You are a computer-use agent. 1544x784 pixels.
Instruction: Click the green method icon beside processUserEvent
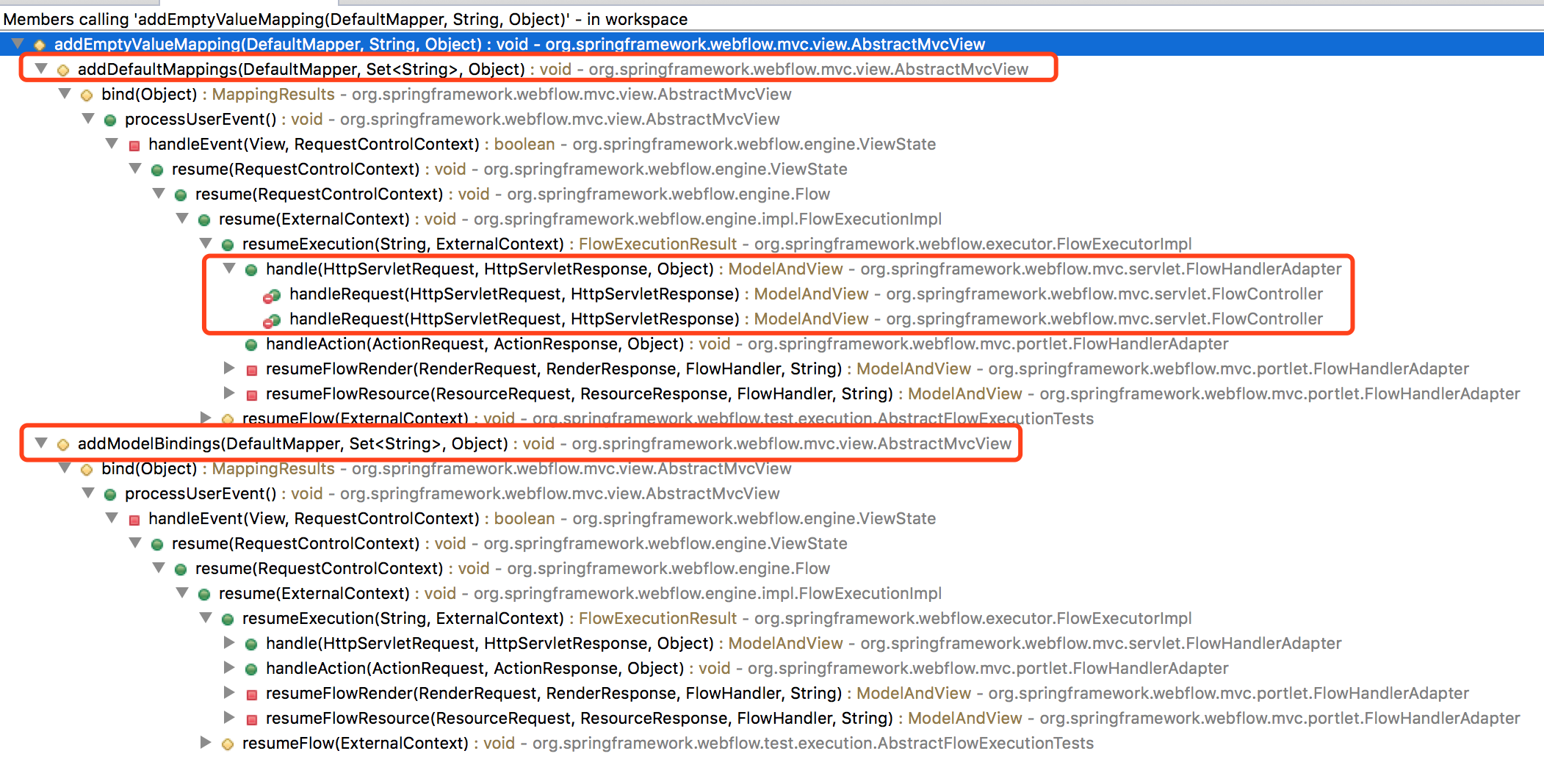109,119
